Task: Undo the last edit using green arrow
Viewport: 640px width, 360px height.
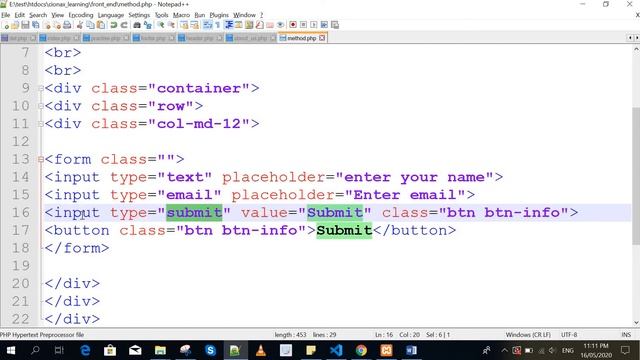Action: tap(113, 25)
